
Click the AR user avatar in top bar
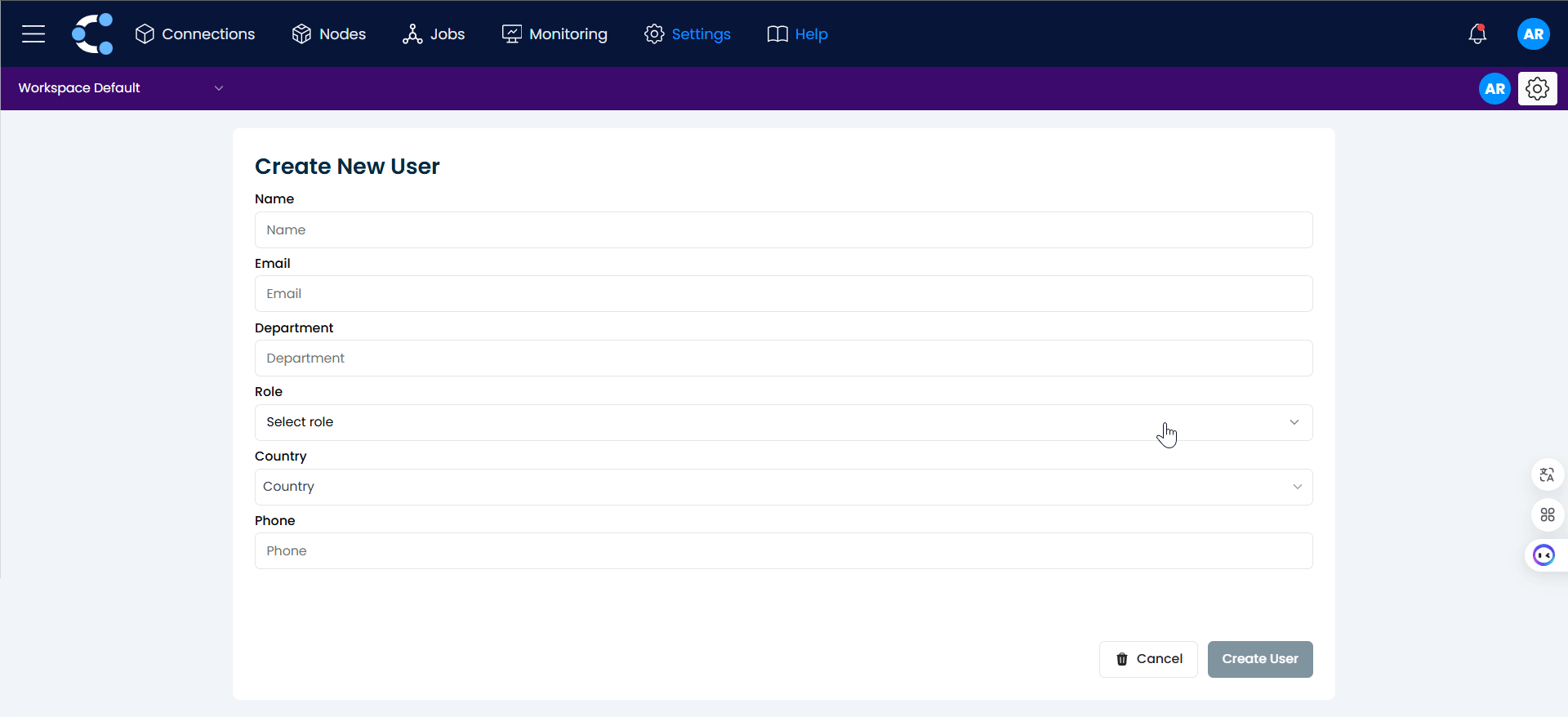[1533, 33]
